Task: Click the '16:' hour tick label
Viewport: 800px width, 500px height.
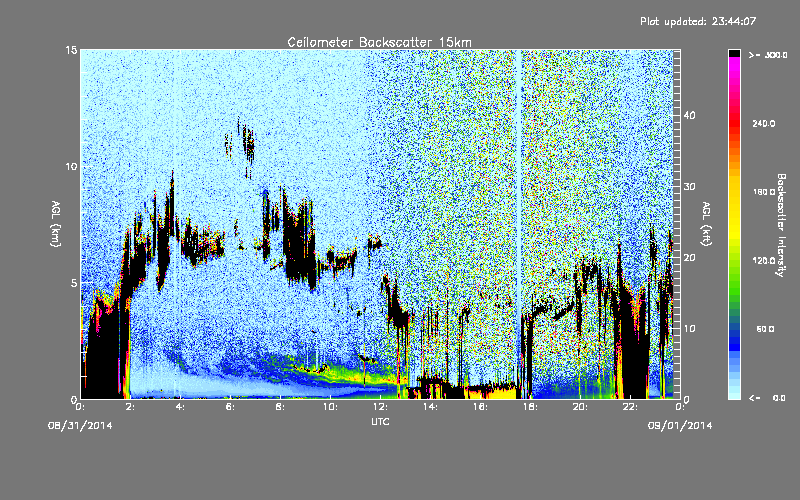Action: tap(481, 407)
